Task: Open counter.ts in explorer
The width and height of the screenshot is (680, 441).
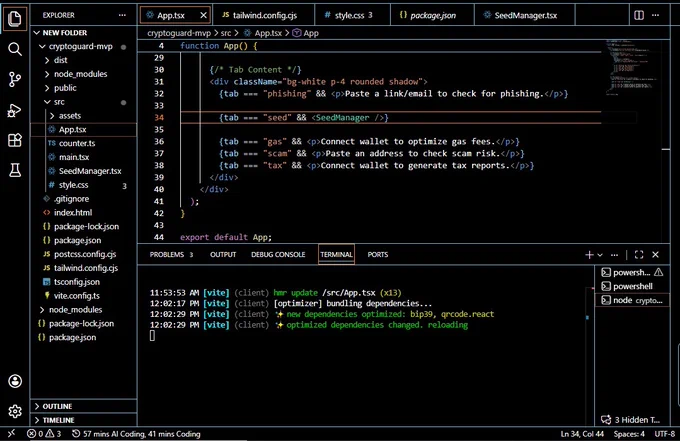Action: coord(83,143)
